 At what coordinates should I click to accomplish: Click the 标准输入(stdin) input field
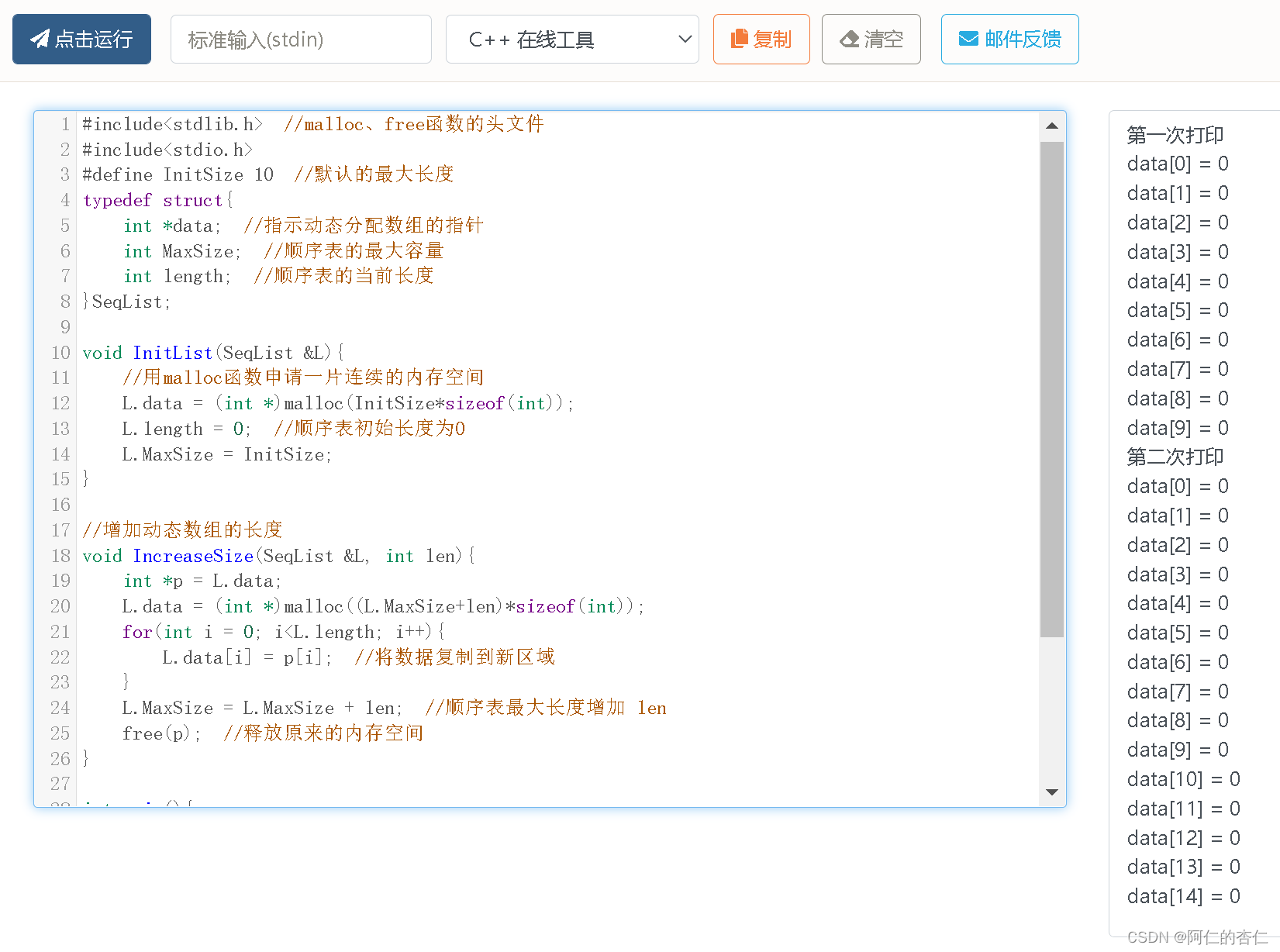301,39
